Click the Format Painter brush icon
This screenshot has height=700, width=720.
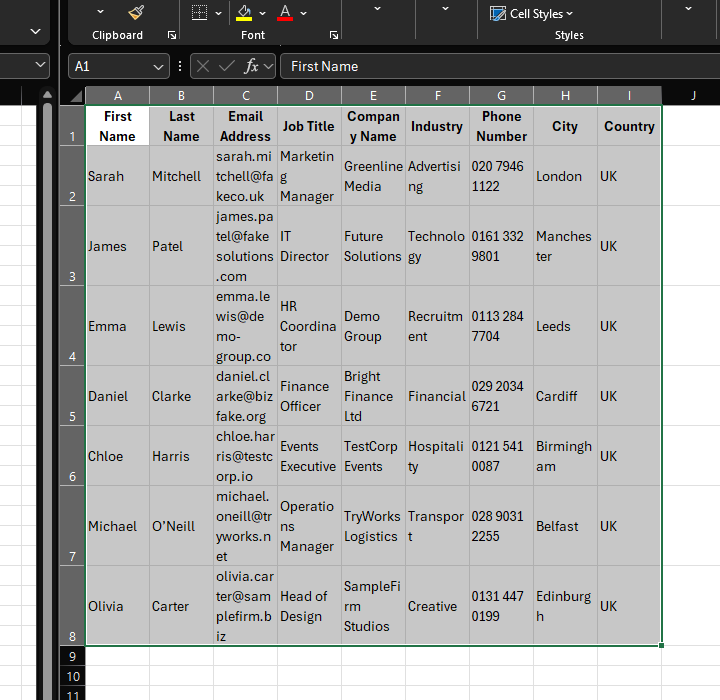pyautogui.click(x=136, y=12)
